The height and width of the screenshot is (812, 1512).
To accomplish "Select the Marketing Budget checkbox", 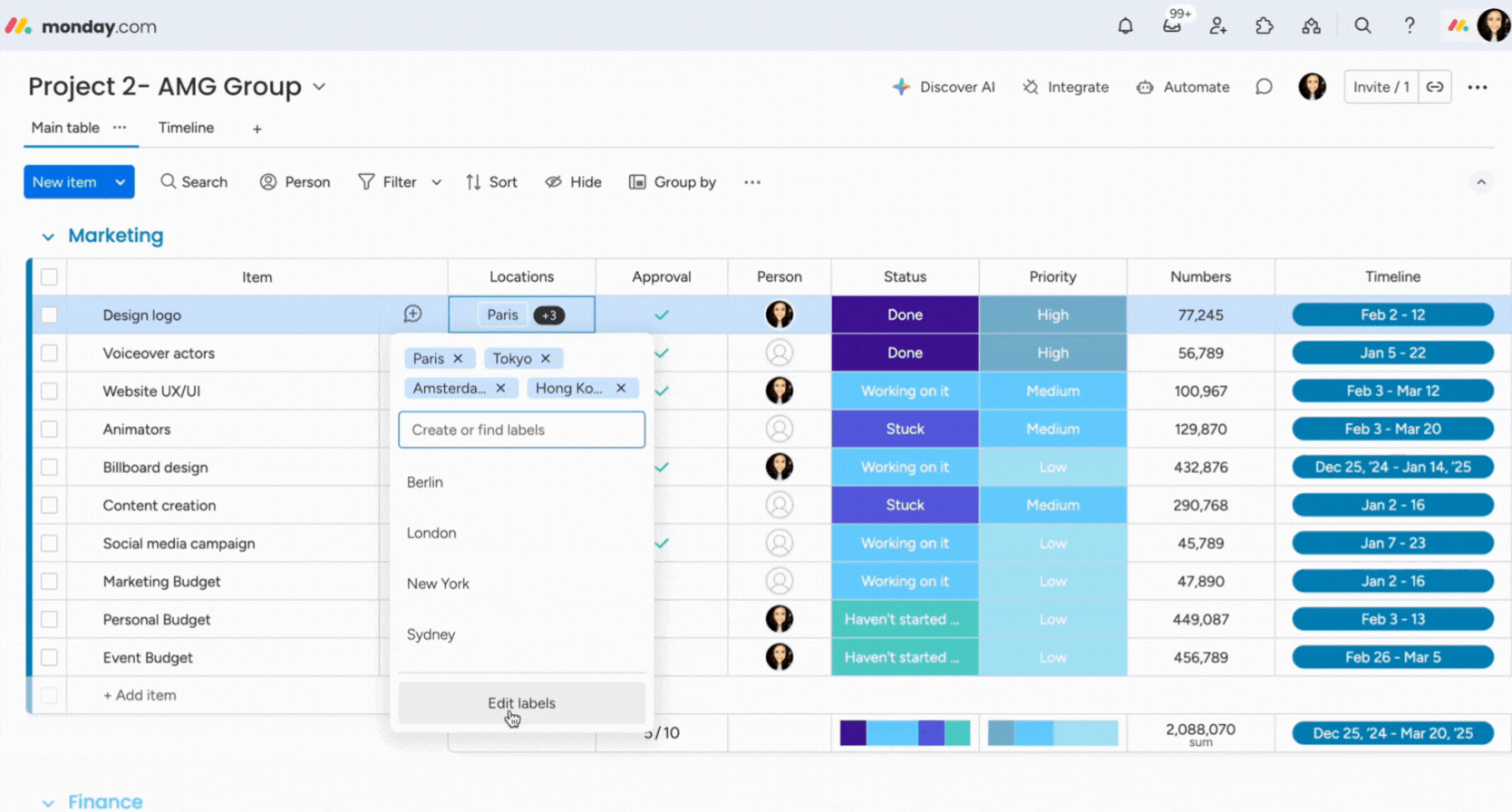I will 49,582.
